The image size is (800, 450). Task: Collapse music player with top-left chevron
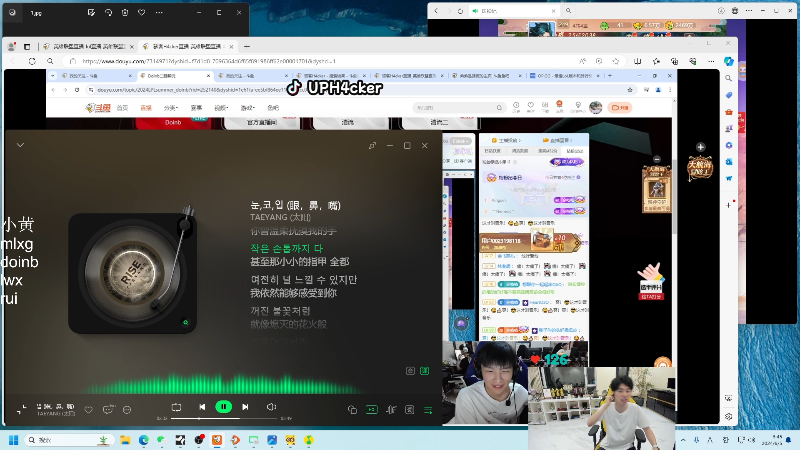pyautogui.click(x=20, y=145)
